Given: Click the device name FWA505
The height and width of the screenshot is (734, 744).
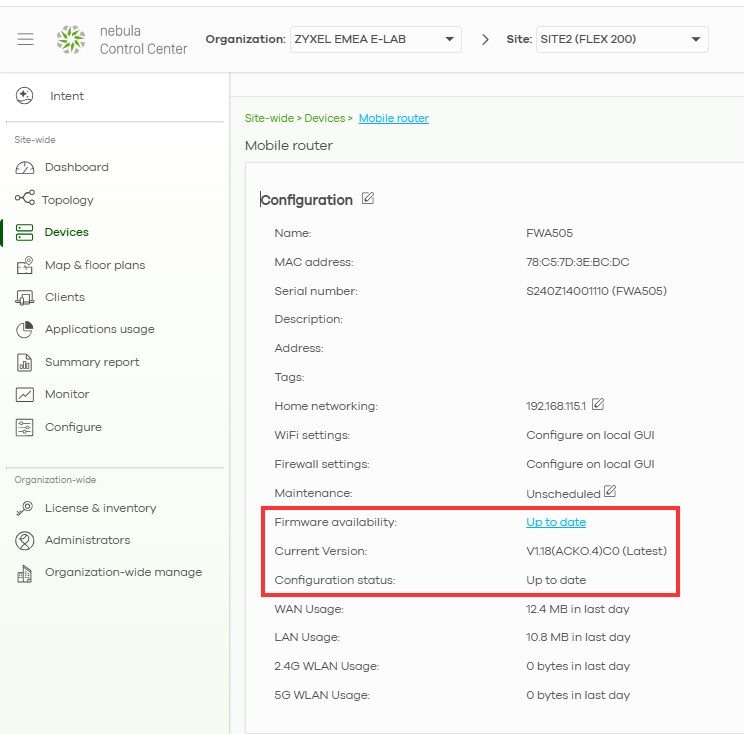Looking at the screenshot, I should [549, 233].
